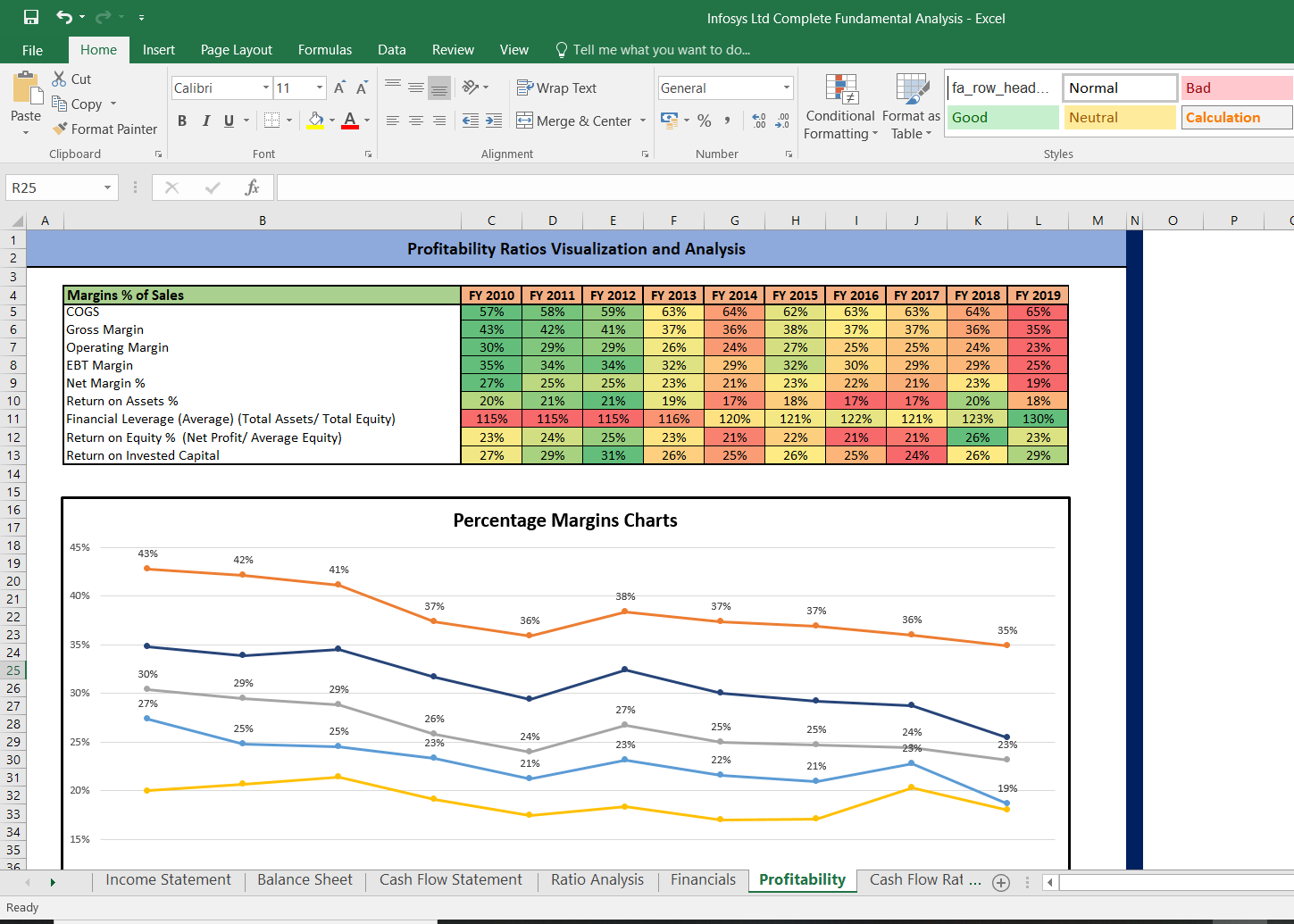The width and height of the screenshot is (1294, 924).
Task: Click Increase Decimal icon
Action: point(759,121)
